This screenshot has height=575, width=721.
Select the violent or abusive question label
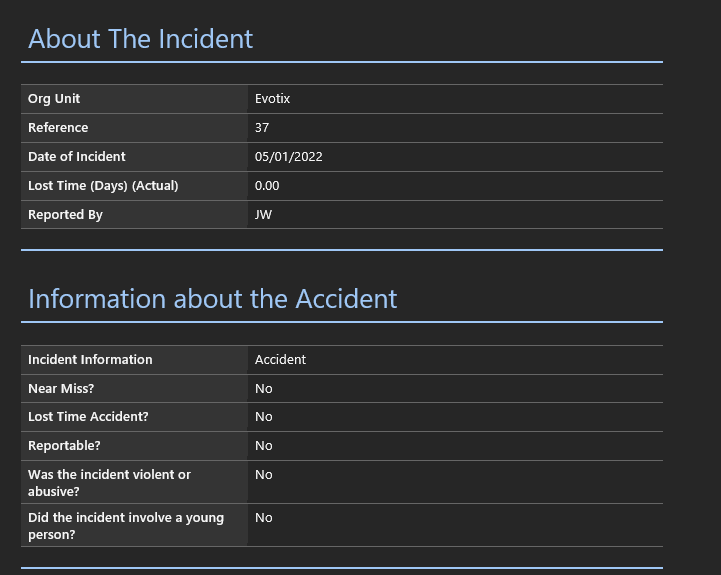point(109,483)
